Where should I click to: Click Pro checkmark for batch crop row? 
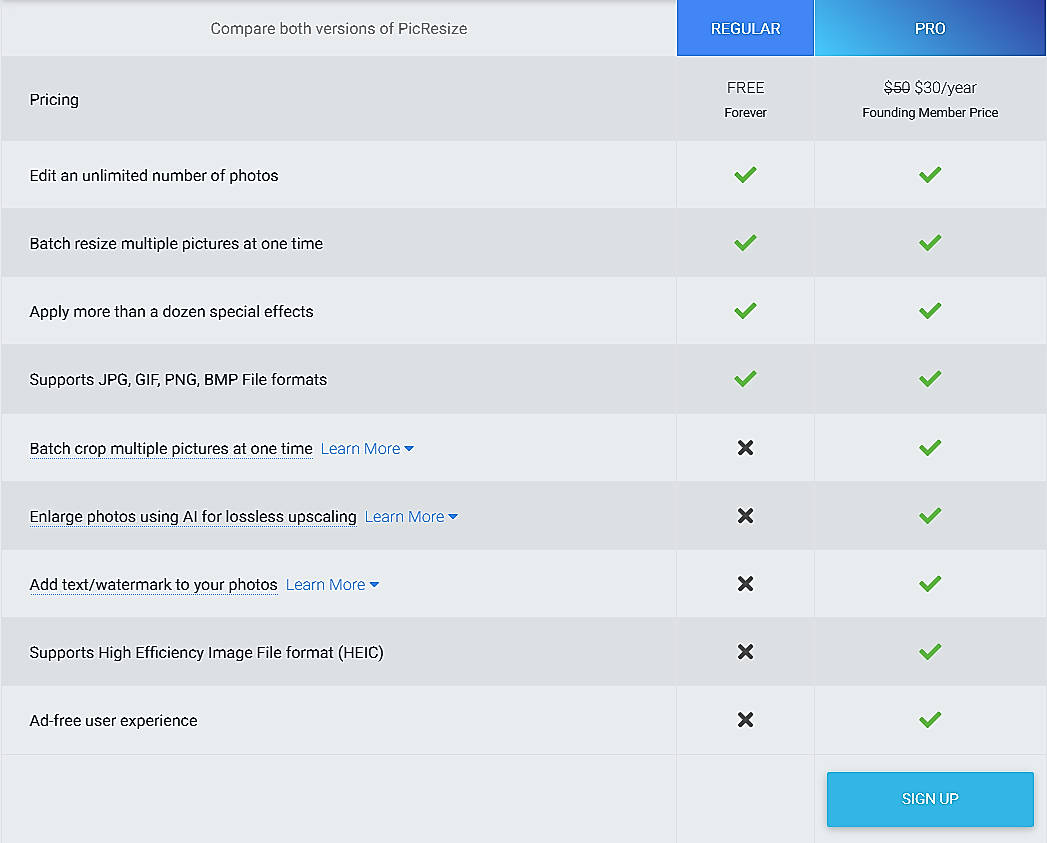(x=930, y=448)
